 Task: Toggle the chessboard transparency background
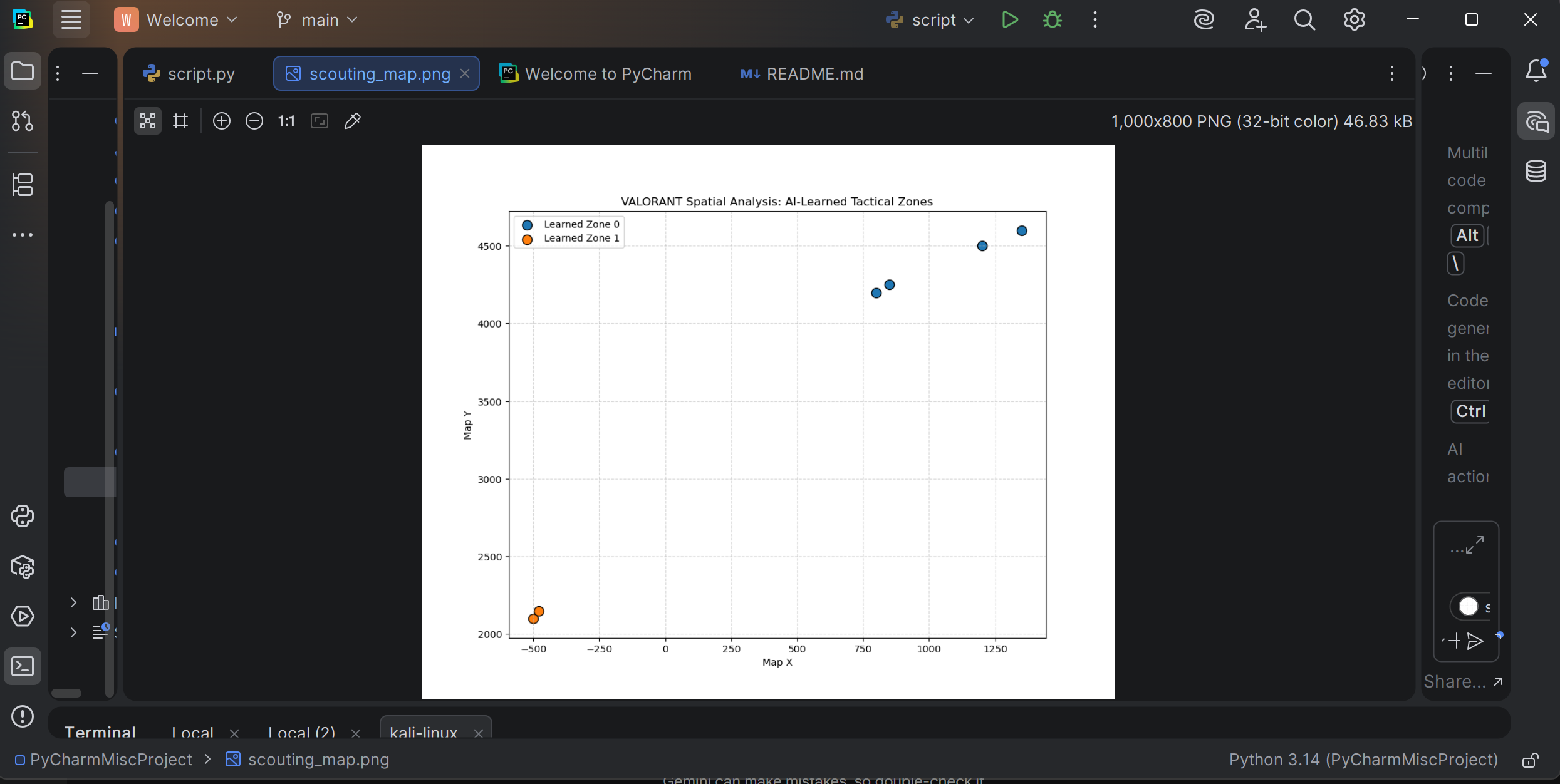(148, 121)
